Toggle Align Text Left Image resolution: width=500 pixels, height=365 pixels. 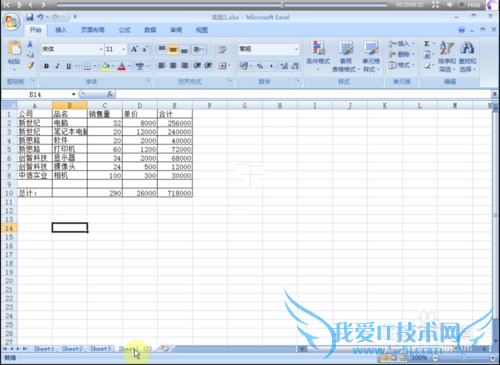pos(162,66)
